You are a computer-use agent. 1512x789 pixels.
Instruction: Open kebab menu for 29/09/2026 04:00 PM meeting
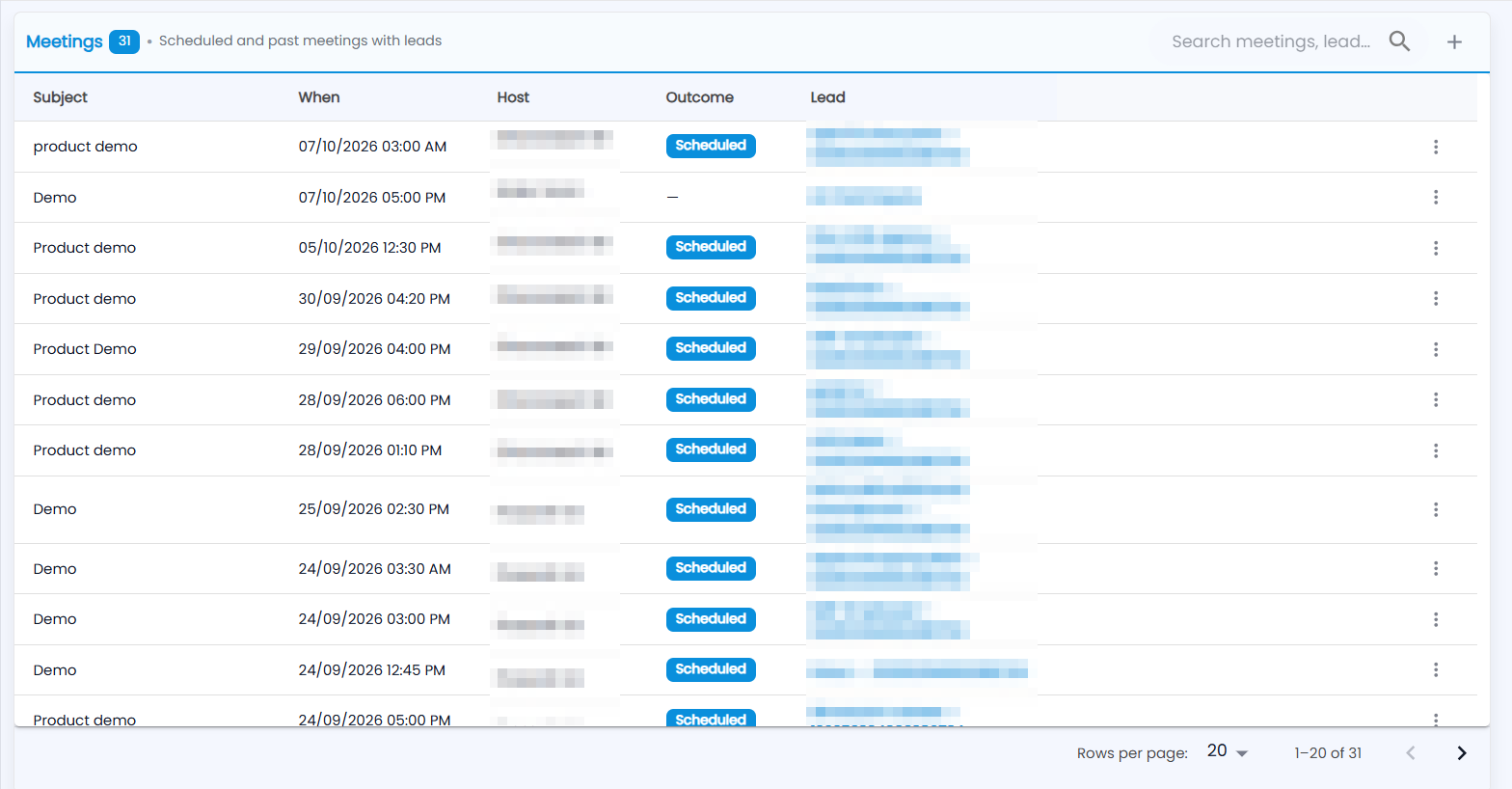pos(1436,349)
